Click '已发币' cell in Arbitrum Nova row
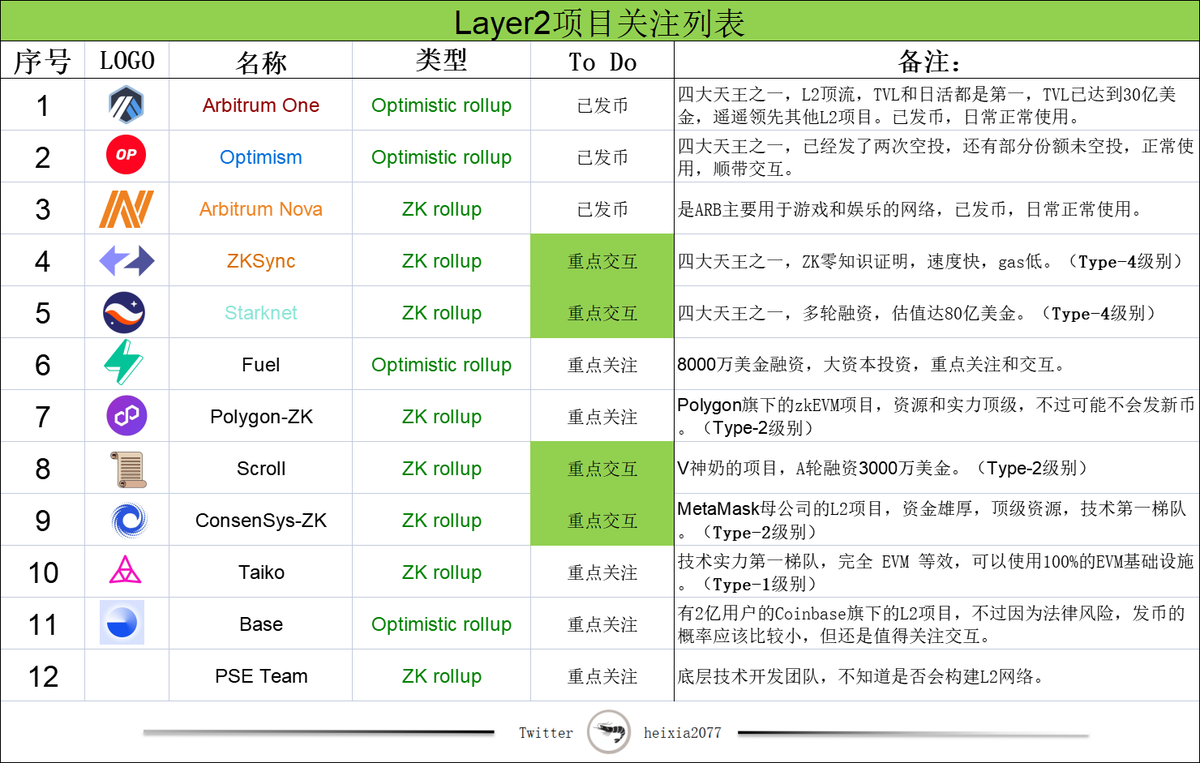 coord(602,209)
